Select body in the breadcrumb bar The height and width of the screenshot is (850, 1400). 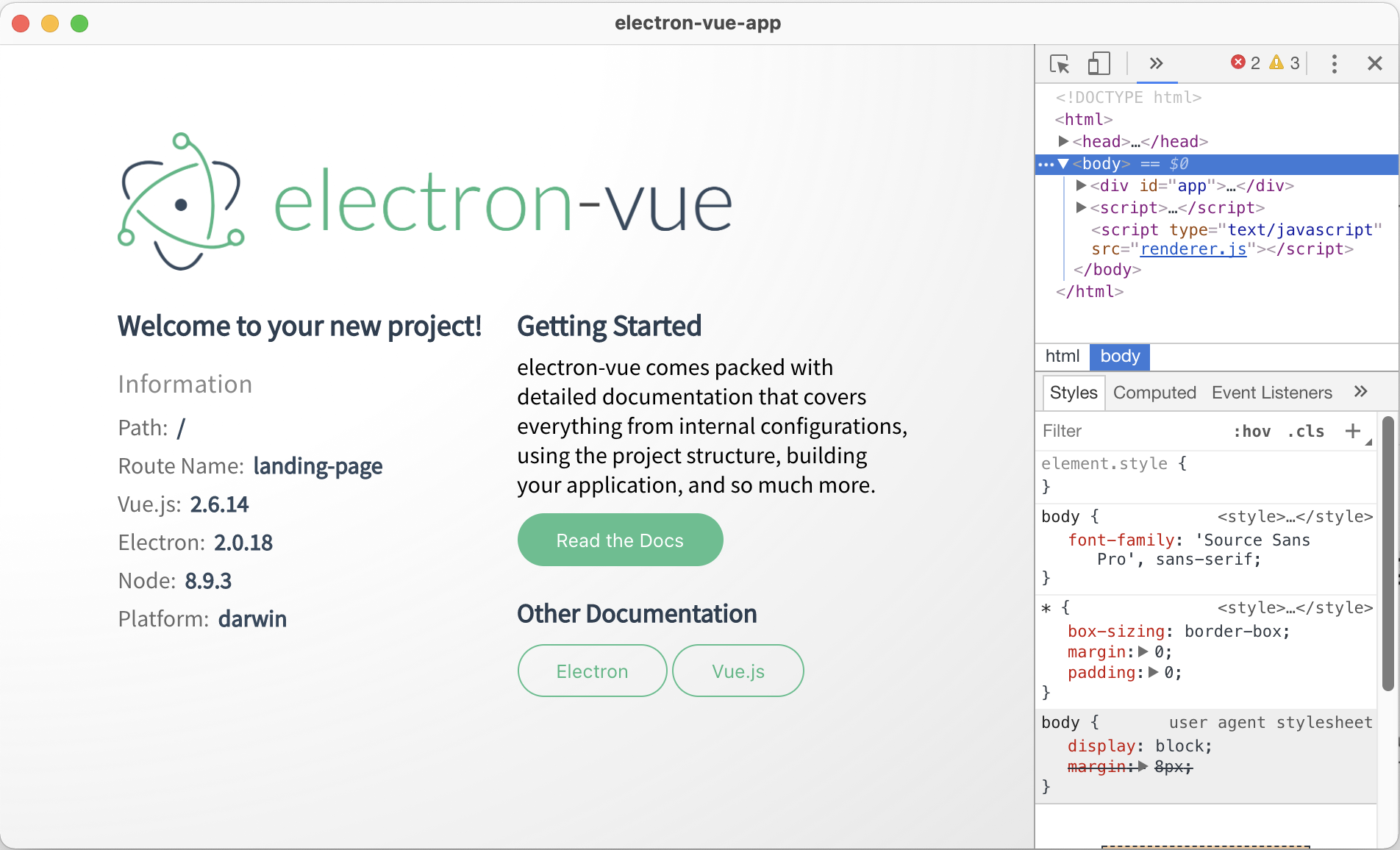tap(1120, 356)
